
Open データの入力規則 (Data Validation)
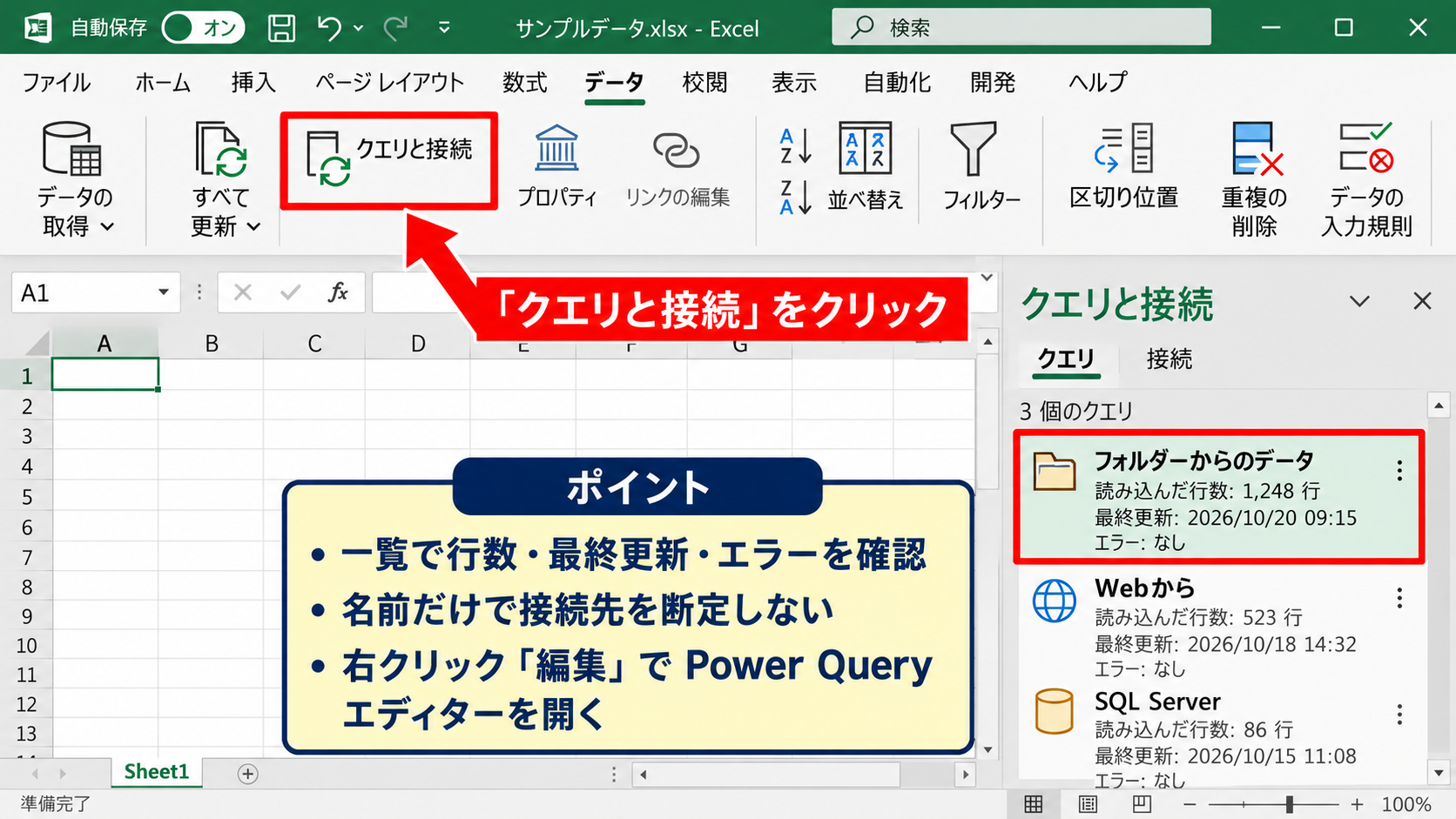[1366, 179]
